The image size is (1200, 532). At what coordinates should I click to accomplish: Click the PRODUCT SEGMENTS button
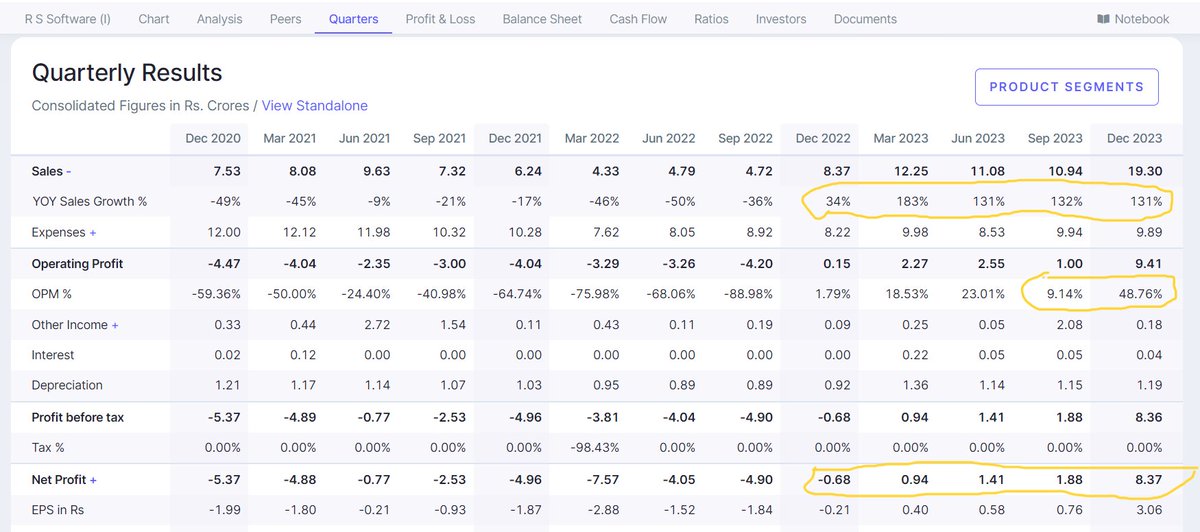click(1066, 87)
